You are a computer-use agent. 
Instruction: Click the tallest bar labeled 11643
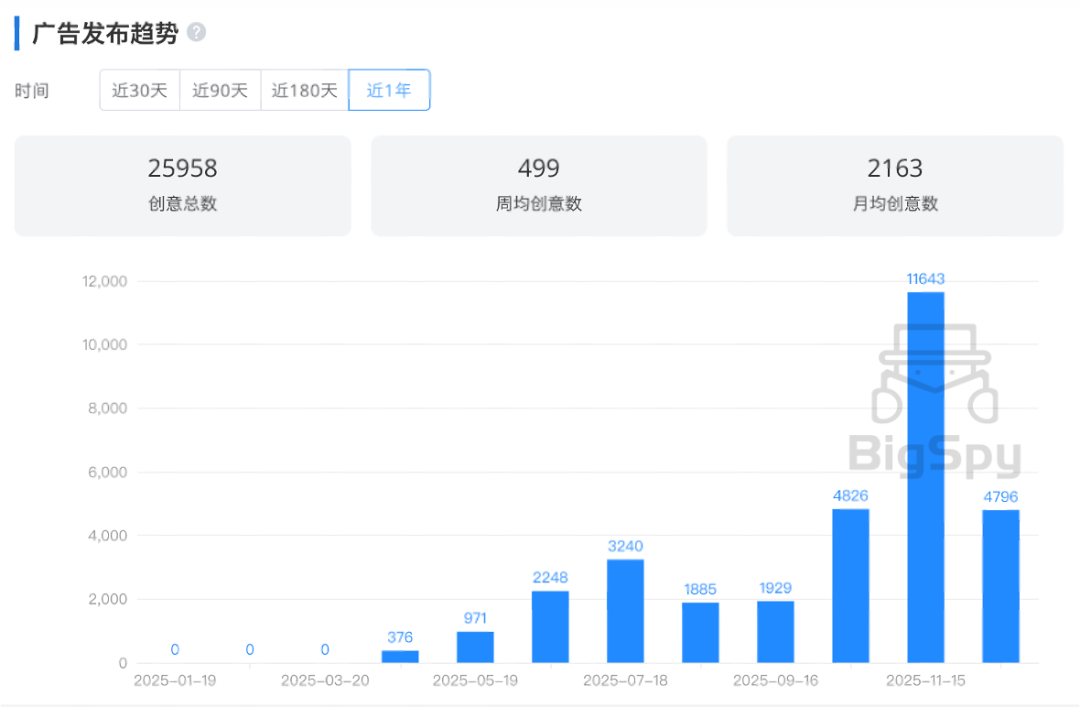pyautogui.click(x=925, y=477)
